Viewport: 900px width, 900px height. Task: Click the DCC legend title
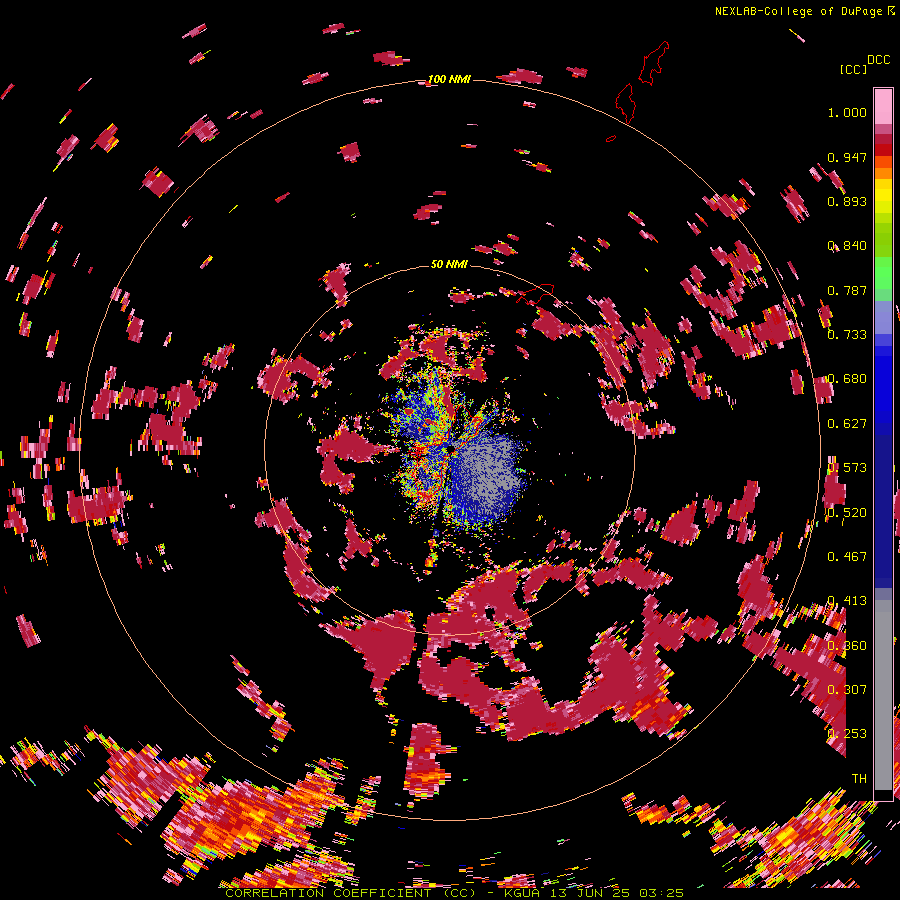[878, 60]
